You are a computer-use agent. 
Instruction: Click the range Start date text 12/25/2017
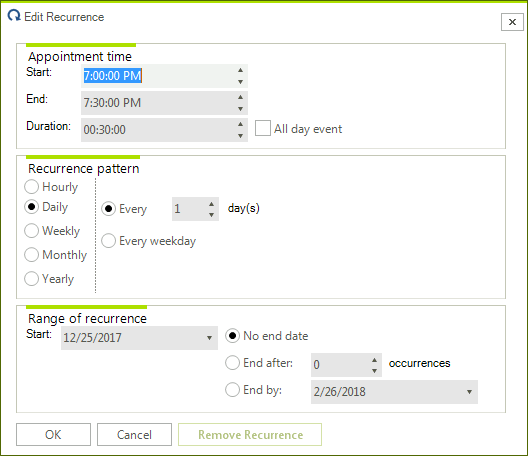pyautogui.click(x=92, y=338)
